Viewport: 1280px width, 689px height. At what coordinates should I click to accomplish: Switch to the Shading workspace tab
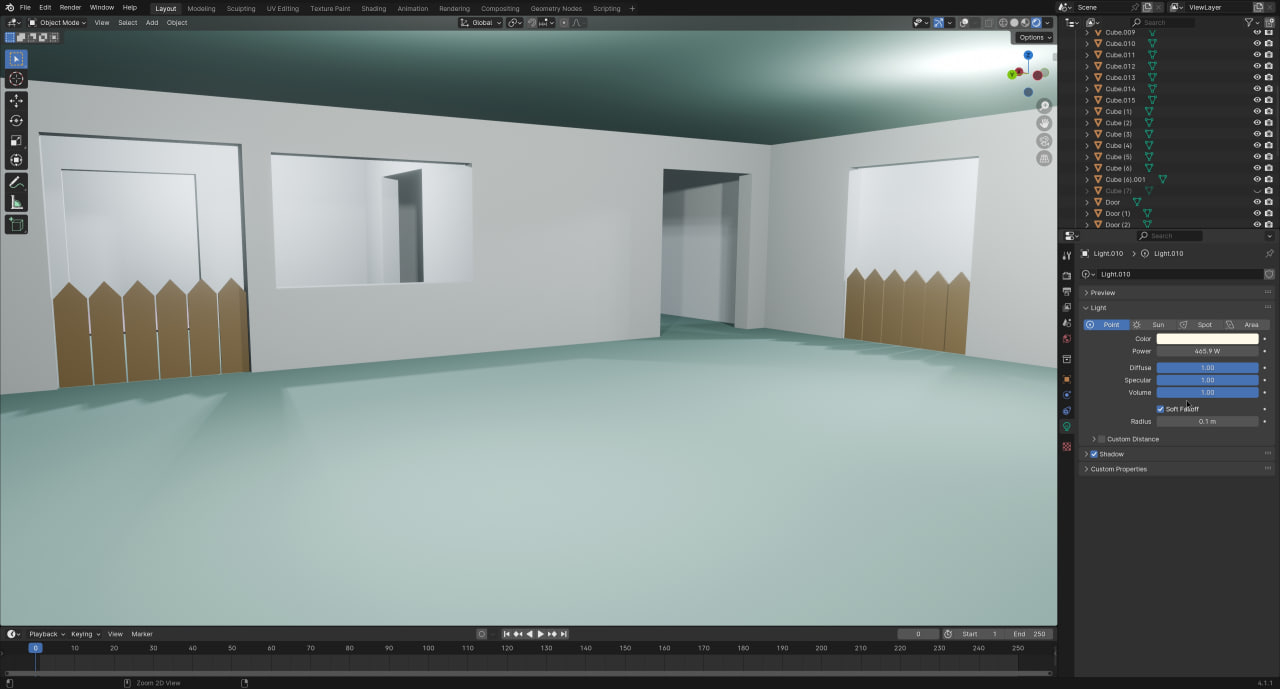(373, 8)
